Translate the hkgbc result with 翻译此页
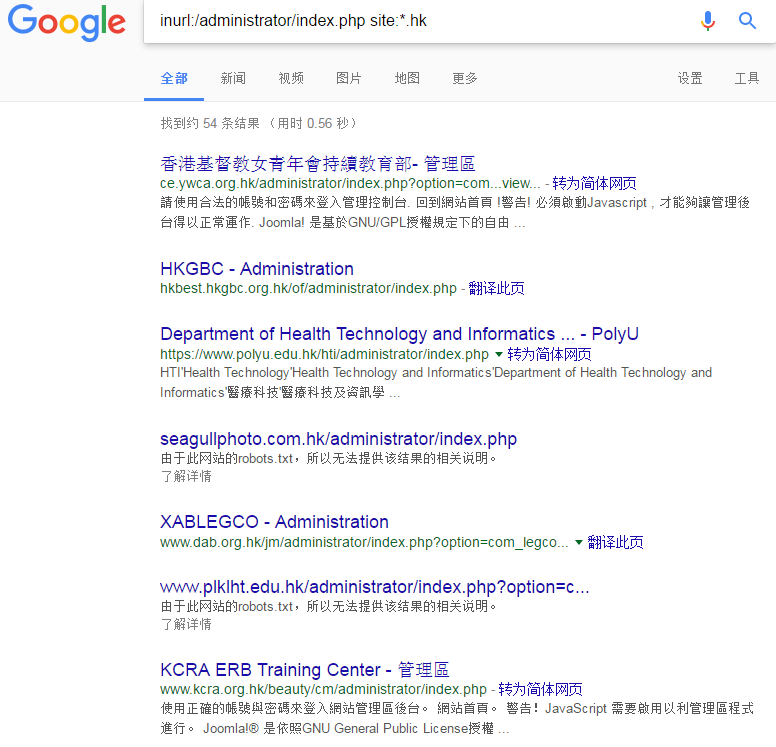This screenshot has height=747, width=776. 496,288
